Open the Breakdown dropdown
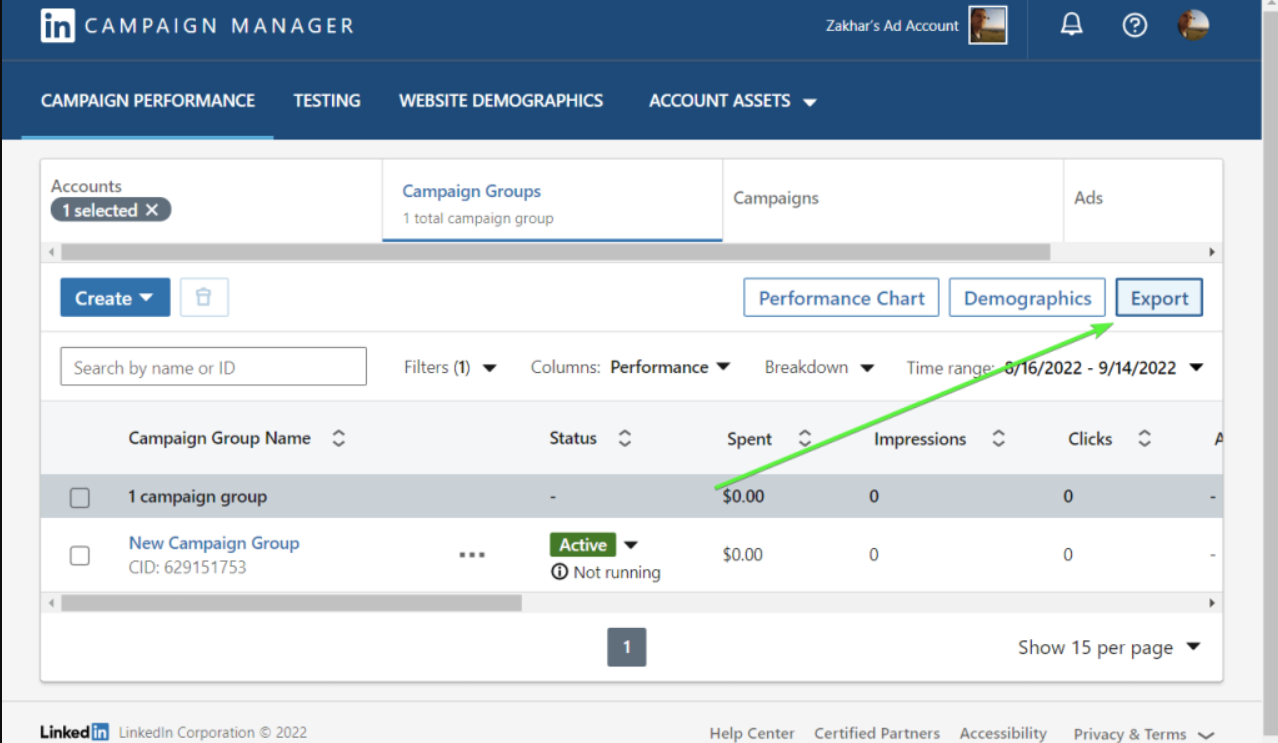This screenshot has height=743, width=1278. pyautogui.click(x=819, y=367)
